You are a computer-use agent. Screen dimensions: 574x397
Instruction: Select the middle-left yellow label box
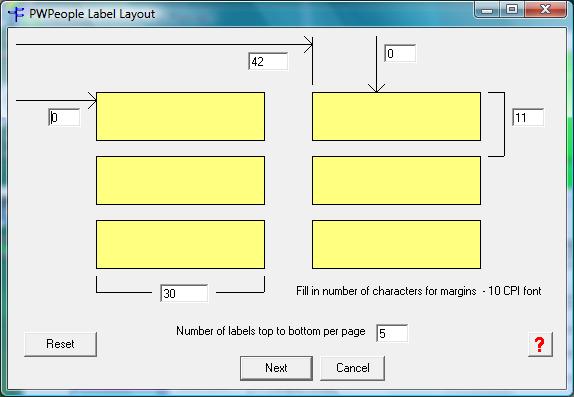[180, 181]
